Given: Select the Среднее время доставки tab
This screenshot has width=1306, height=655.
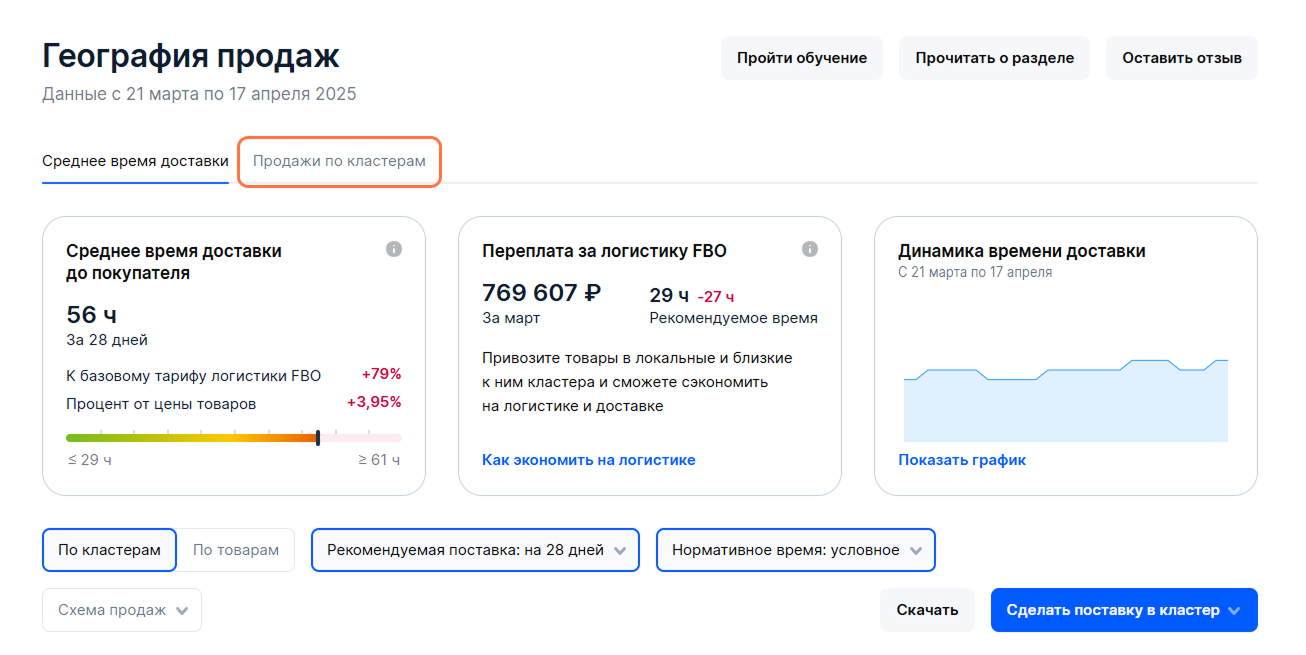Looking at the screenshot, I should coord(135,160).
